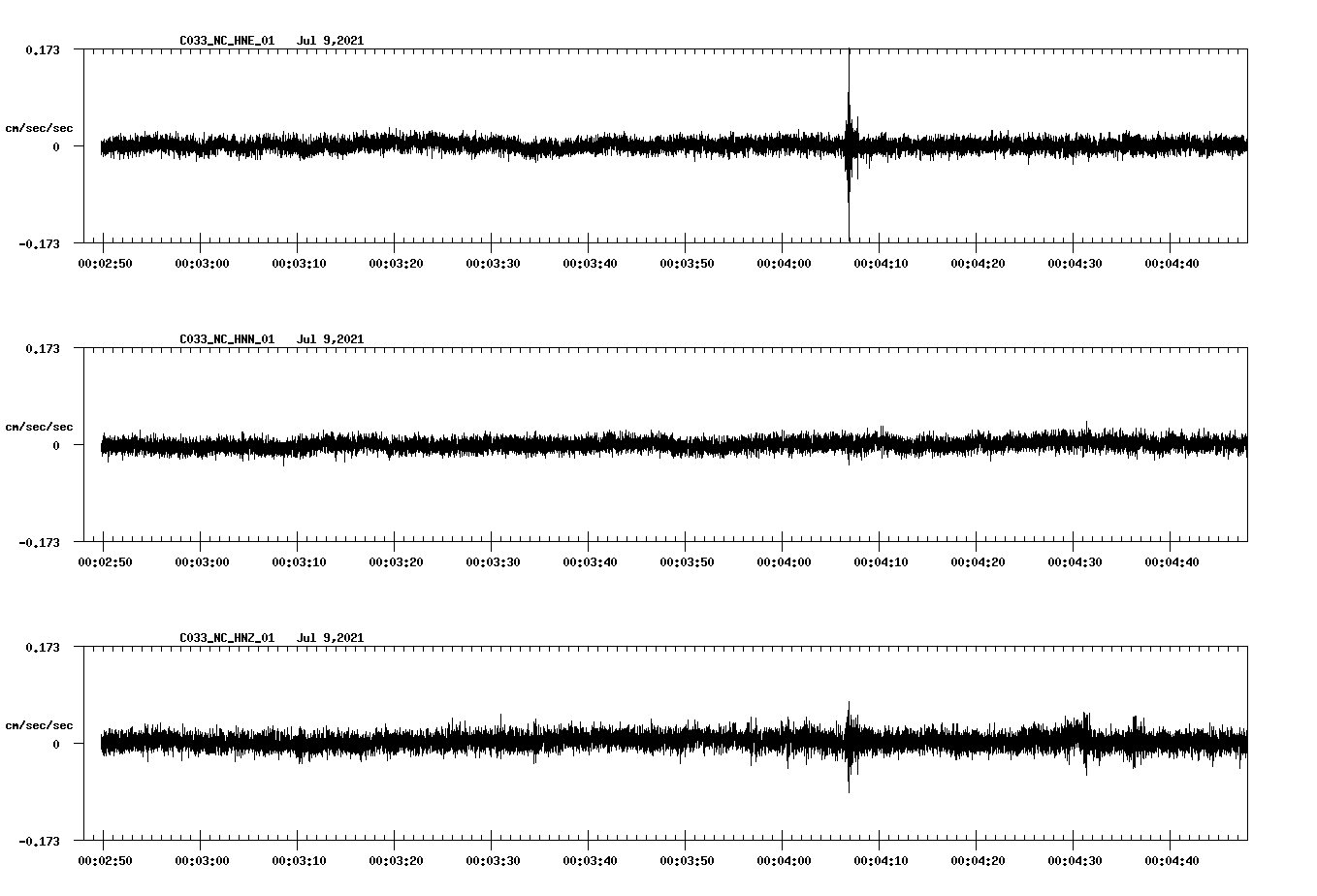Click the C033_NC_HNZ_01 channel label
This screenshot has width=1317, height=896.
click(x=225, y=637)
